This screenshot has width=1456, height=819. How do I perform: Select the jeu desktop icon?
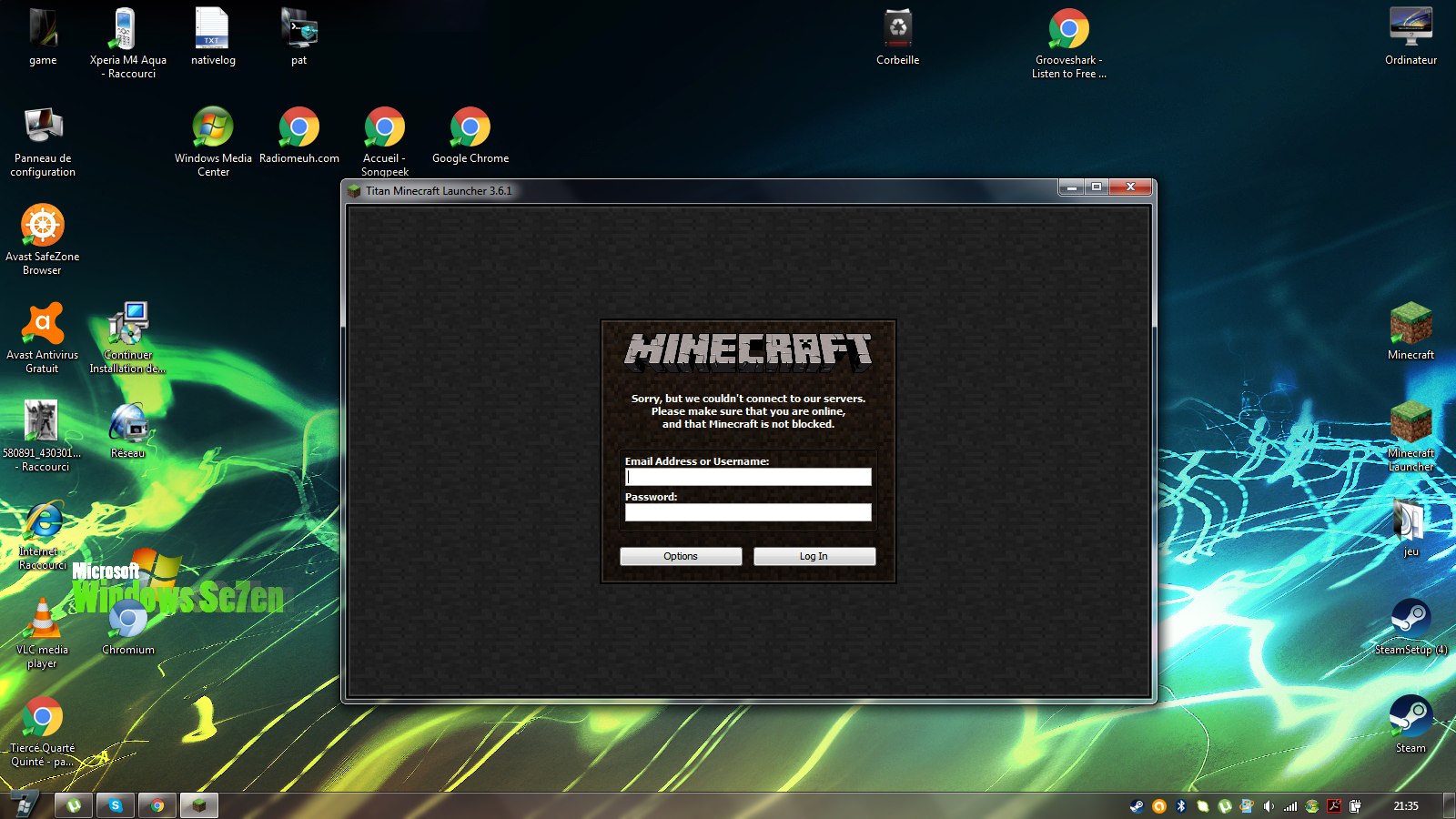tap(1410, 529)
